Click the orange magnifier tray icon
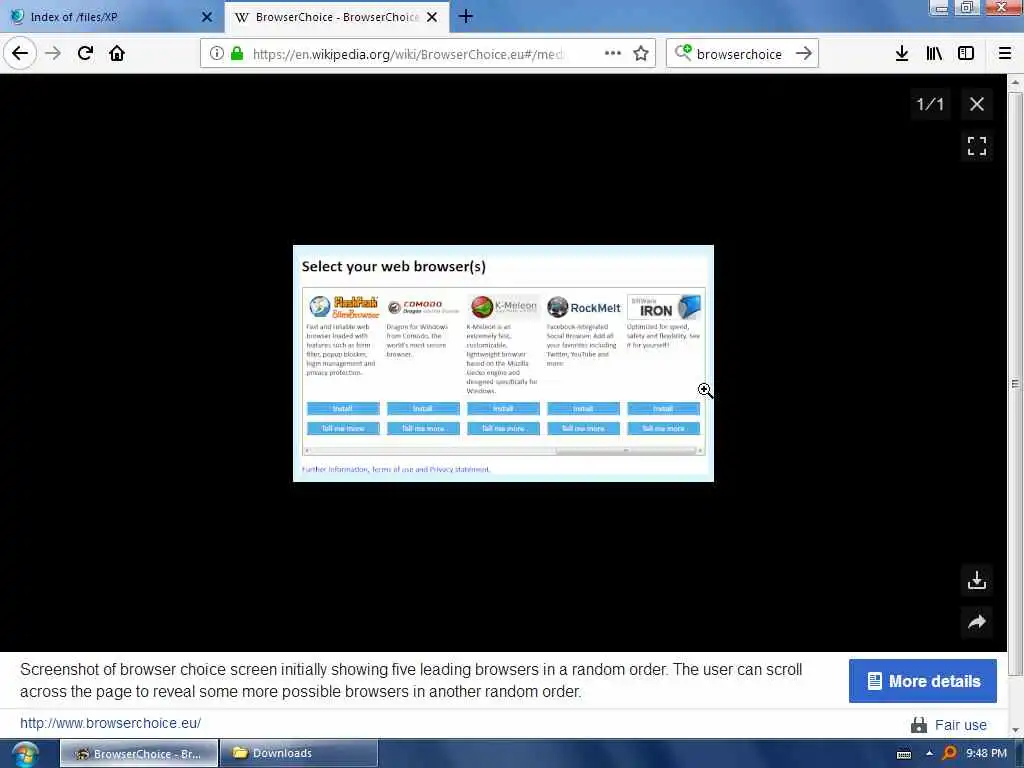 tap(950, 754)
